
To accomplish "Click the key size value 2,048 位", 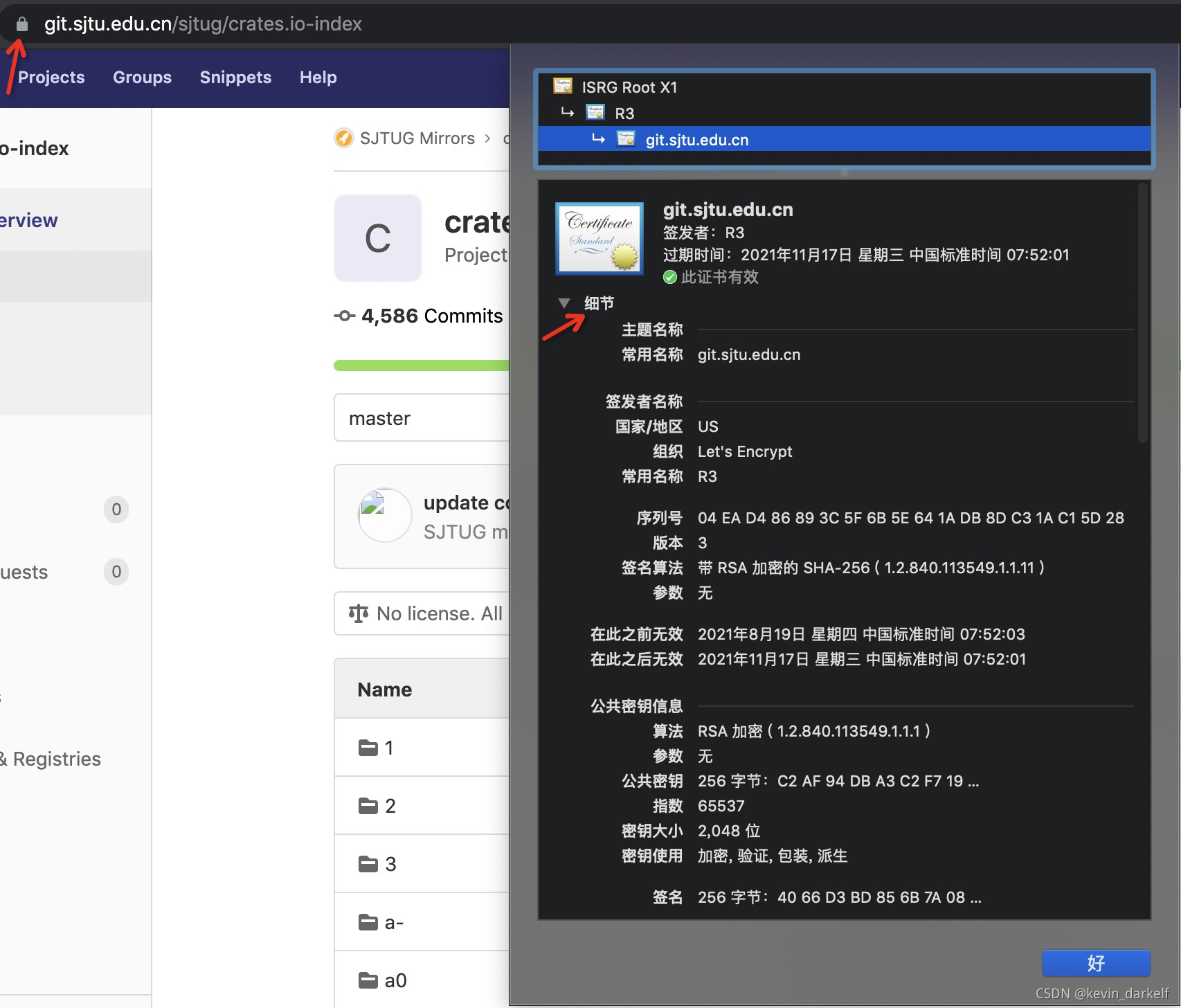I will tap(728, 831).
